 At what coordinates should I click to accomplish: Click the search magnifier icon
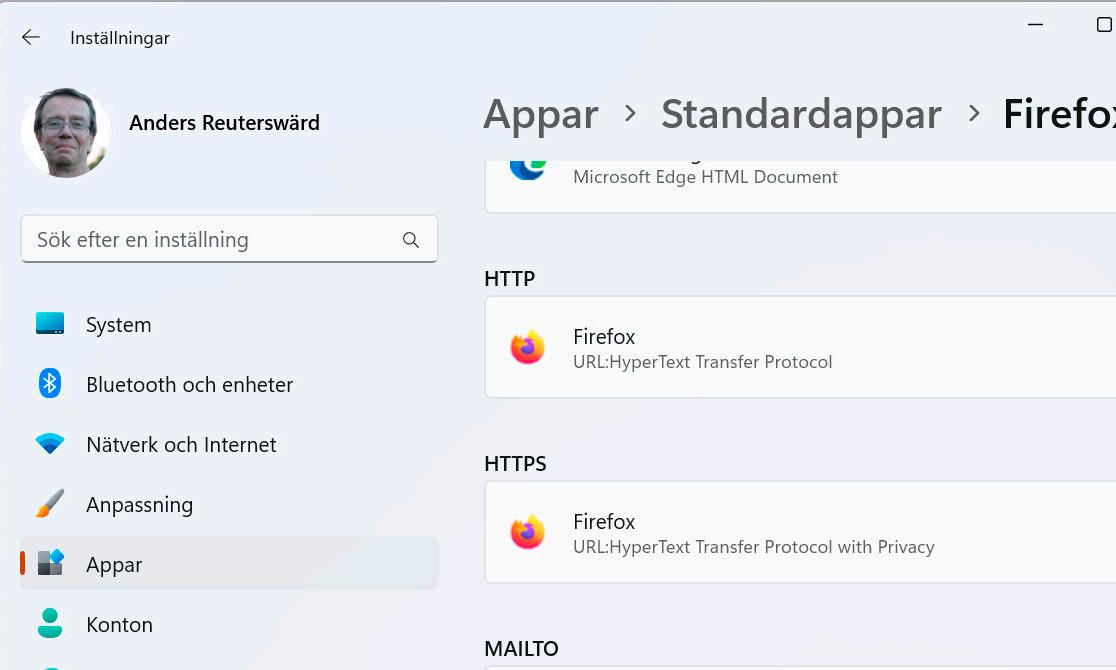[x=410, y=240]
